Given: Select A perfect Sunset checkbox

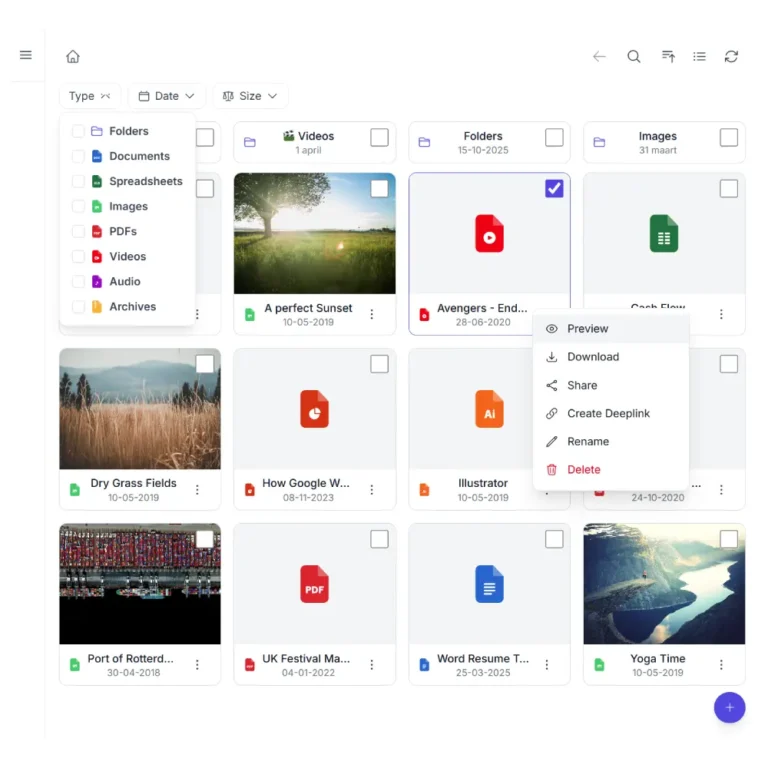Looking at the screenshot, I should pyautogui.click(x=380, y=189).
